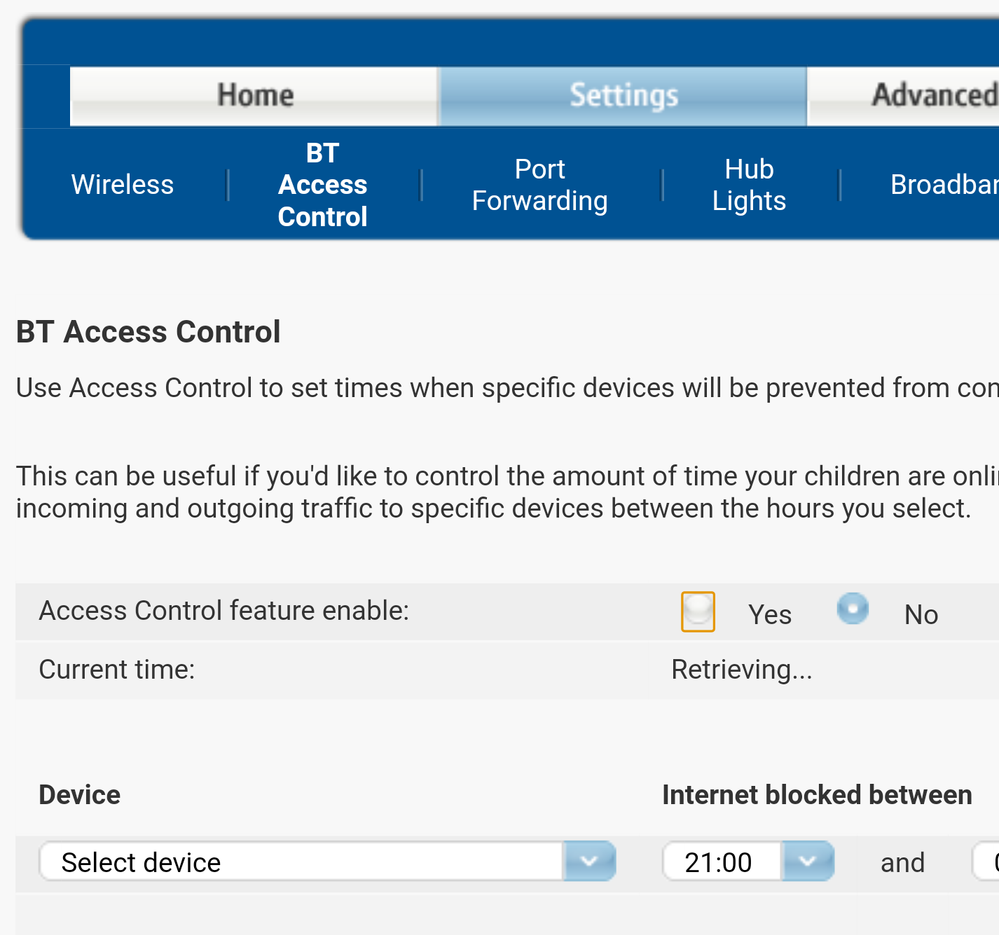Select the No radio button

(852, 608)
